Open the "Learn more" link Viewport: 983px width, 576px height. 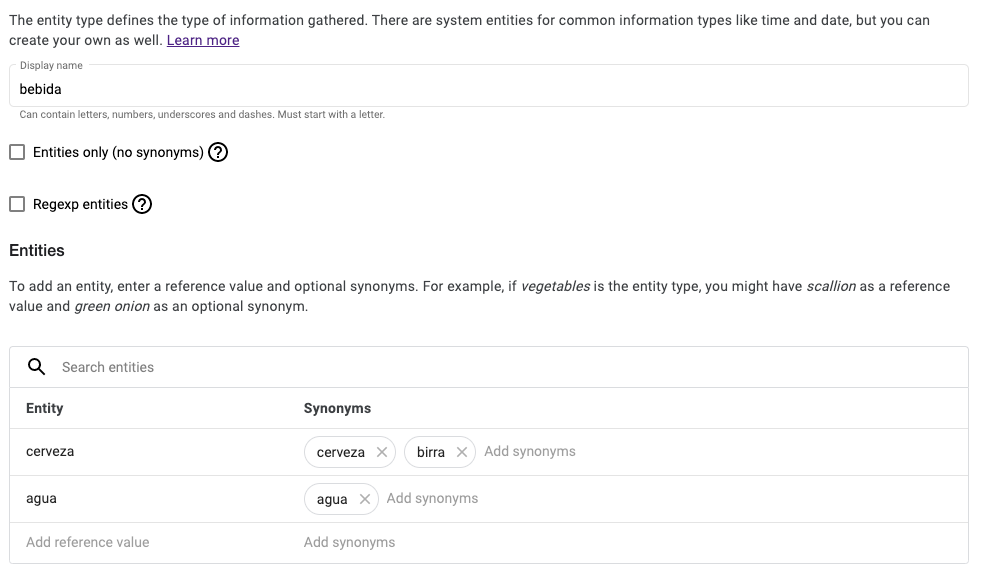point(203,40)
